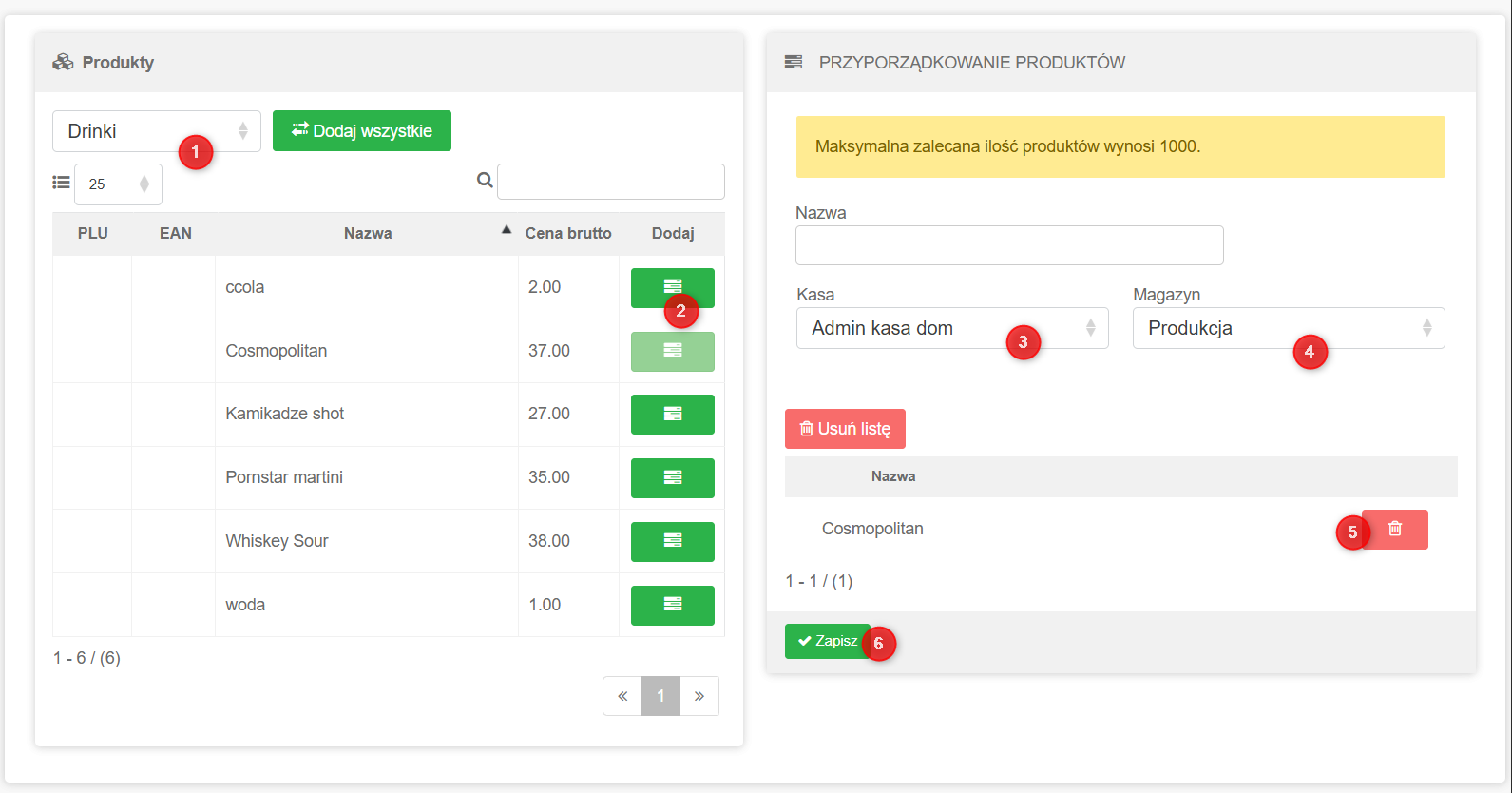Add ccola to the assigned products list
The image size is (1512, 793).
pos(671,286)
